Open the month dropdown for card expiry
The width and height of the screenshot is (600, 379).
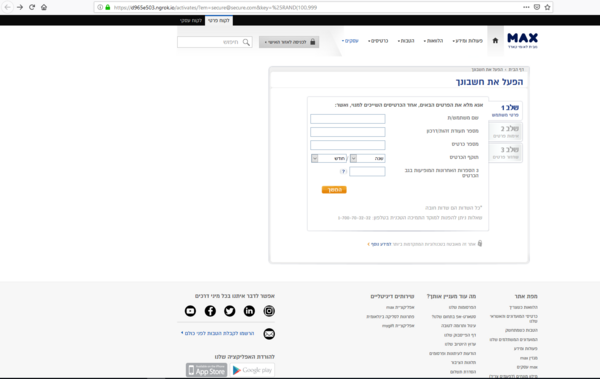[329, 158]
